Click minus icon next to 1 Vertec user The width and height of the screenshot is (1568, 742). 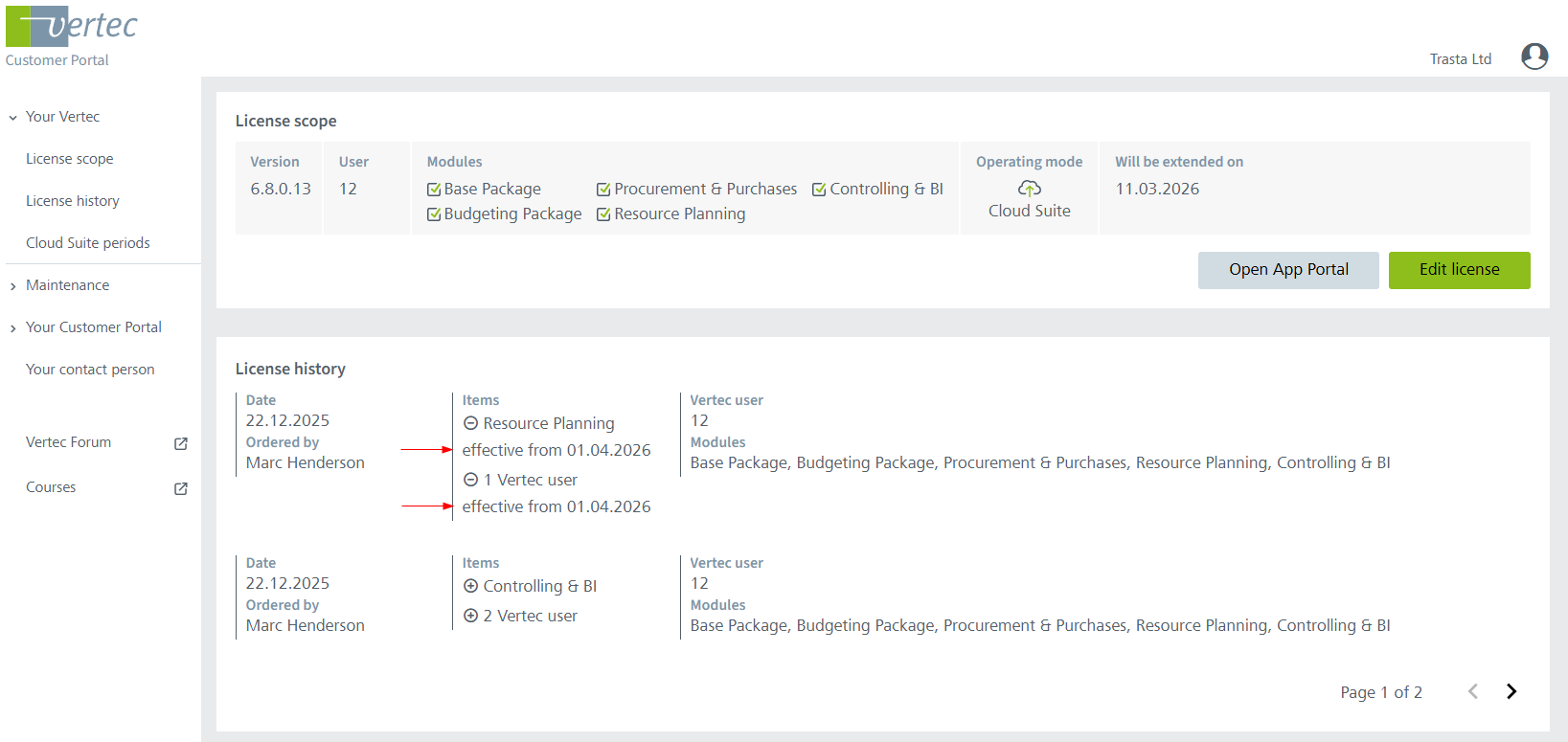(x=470, y=480)
